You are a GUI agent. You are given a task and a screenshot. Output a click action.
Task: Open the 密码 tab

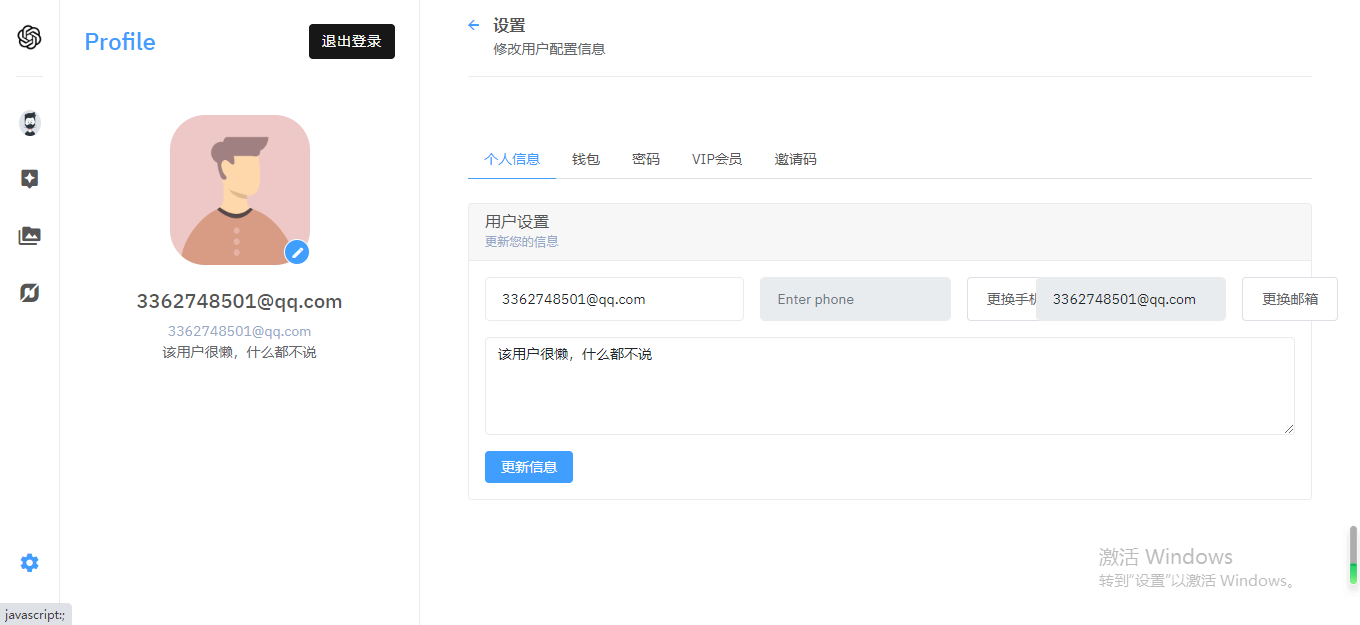646,159
